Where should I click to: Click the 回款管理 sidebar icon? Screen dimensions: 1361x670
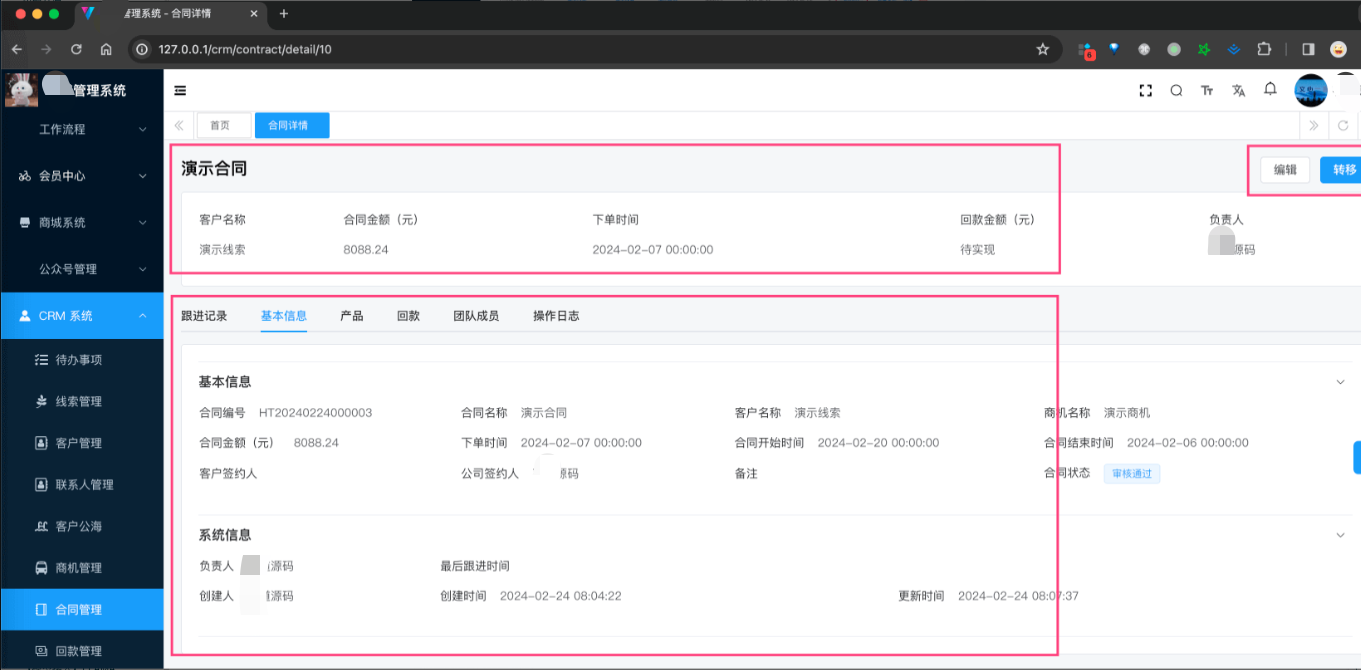pos(41,651)
